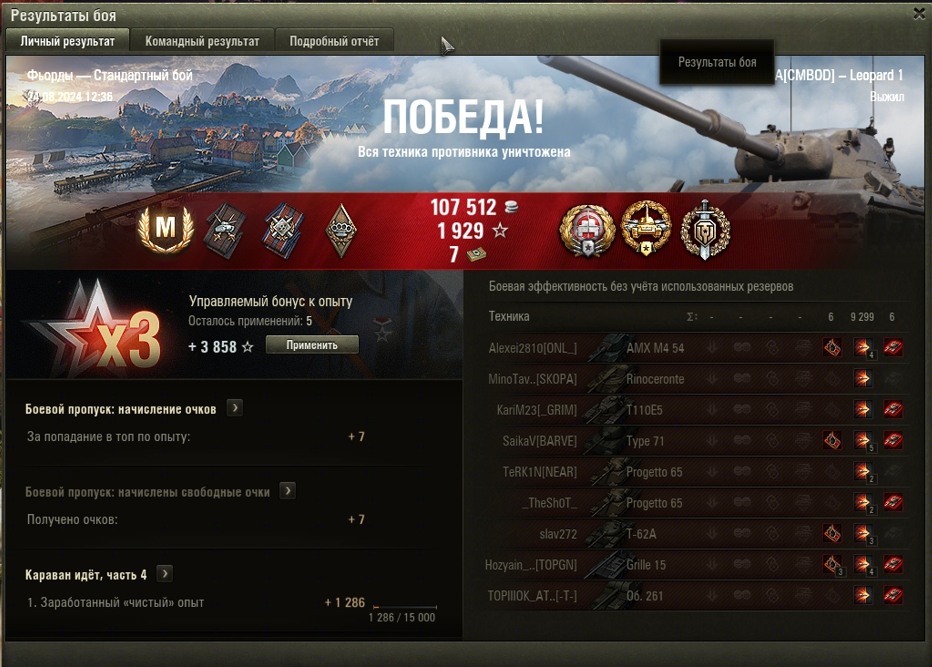Click the Mastery badge "M" medal icon
Image resolution: width=932 pixels, height=667 pixels.
point(165,229)
